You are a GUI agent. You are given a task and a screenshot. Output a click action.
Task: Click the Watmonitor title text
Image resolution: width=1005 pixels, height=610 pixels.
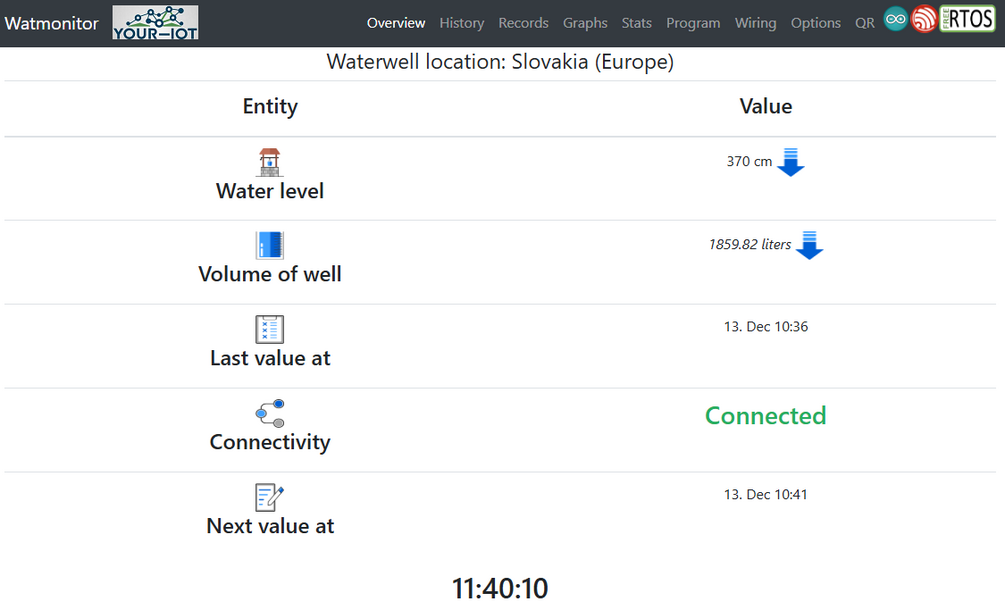pos(51,22)
